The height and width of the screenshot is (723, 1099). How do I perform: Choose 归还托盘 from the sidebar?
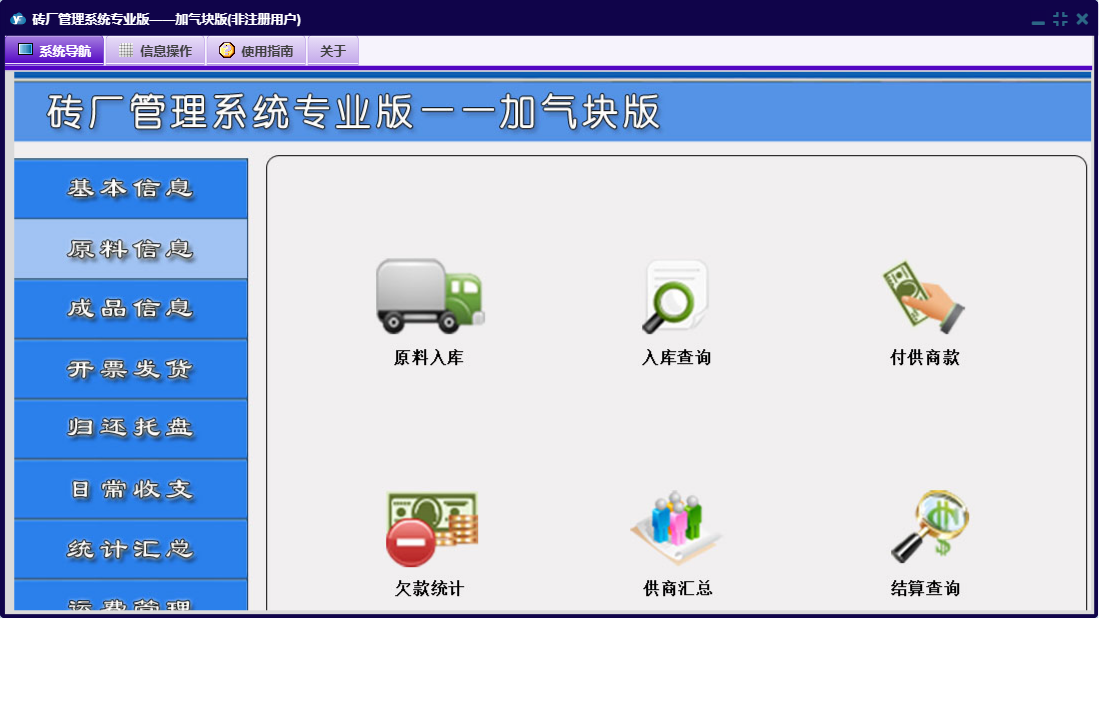[x=131, y=429]
